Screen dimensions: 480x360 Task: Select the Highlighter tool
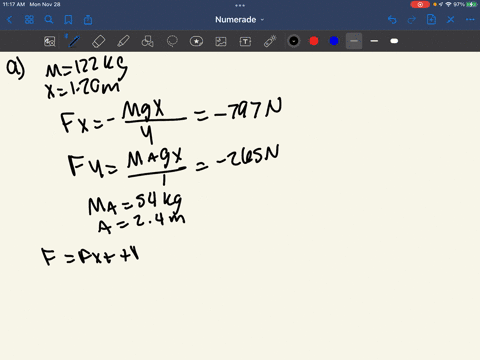click(x=123, y=41)
